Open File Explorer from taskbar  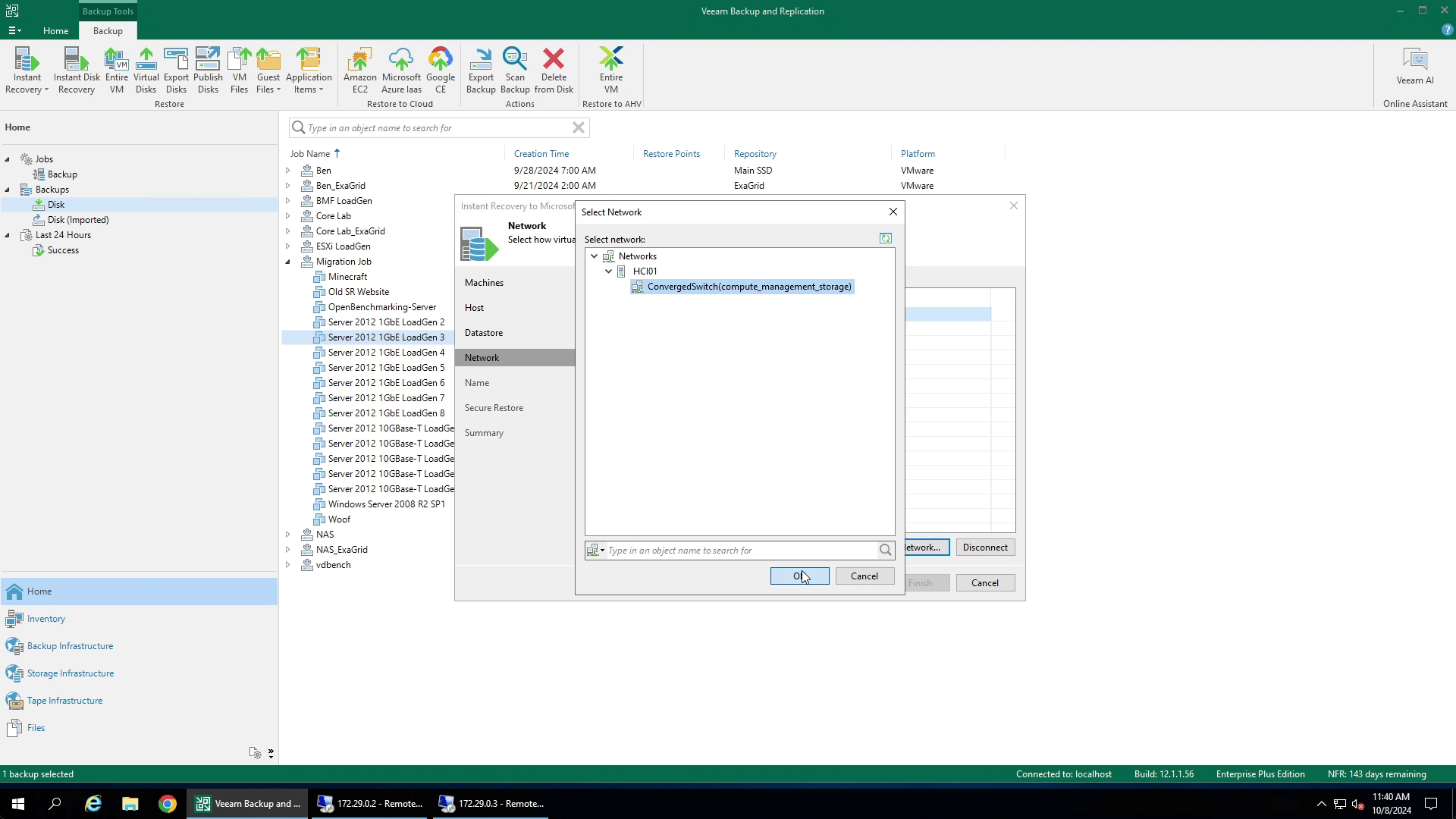click(130, 804)
